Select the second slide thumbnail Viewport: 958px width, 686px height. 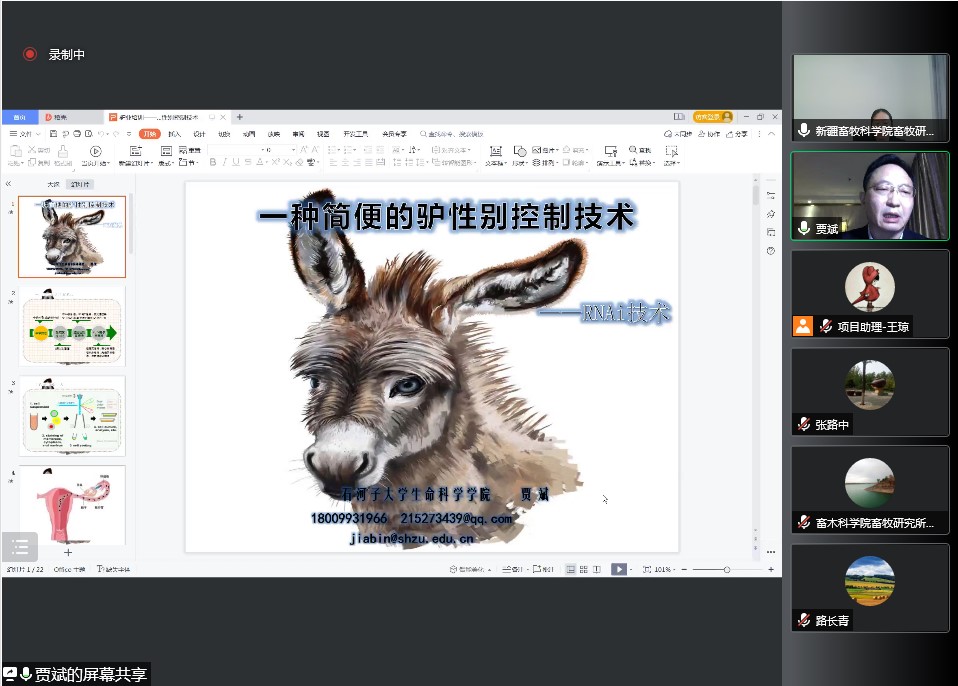click(x=72, y=327)
